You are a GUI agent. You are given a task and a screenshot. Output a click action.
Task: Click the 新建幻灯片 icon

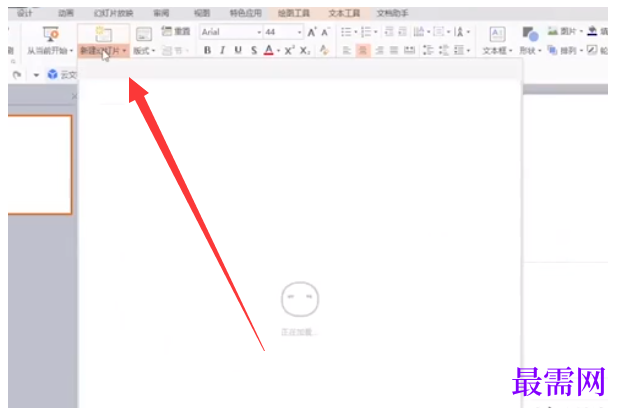point(103,34)
